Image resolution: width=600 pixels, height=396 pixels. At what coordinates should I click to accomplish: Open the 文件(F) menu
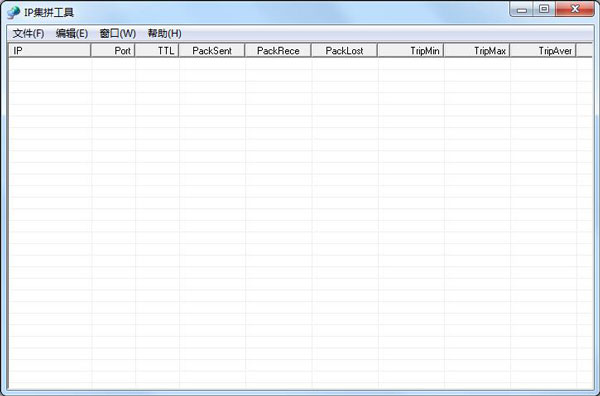click(28, 34)
